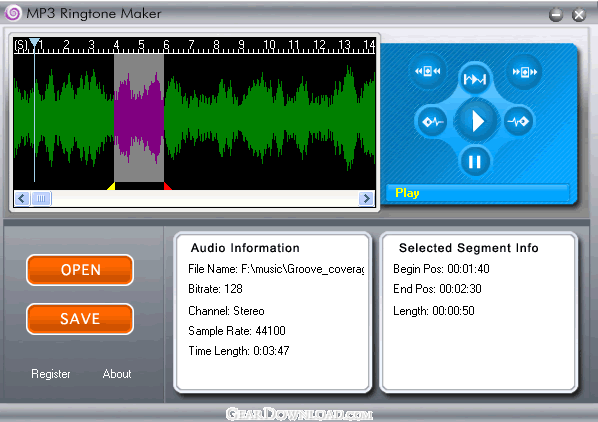Click the horizontal scrollbar thumb
The width and height of the screenshot is (598, 422).
(x=41, y=199)
